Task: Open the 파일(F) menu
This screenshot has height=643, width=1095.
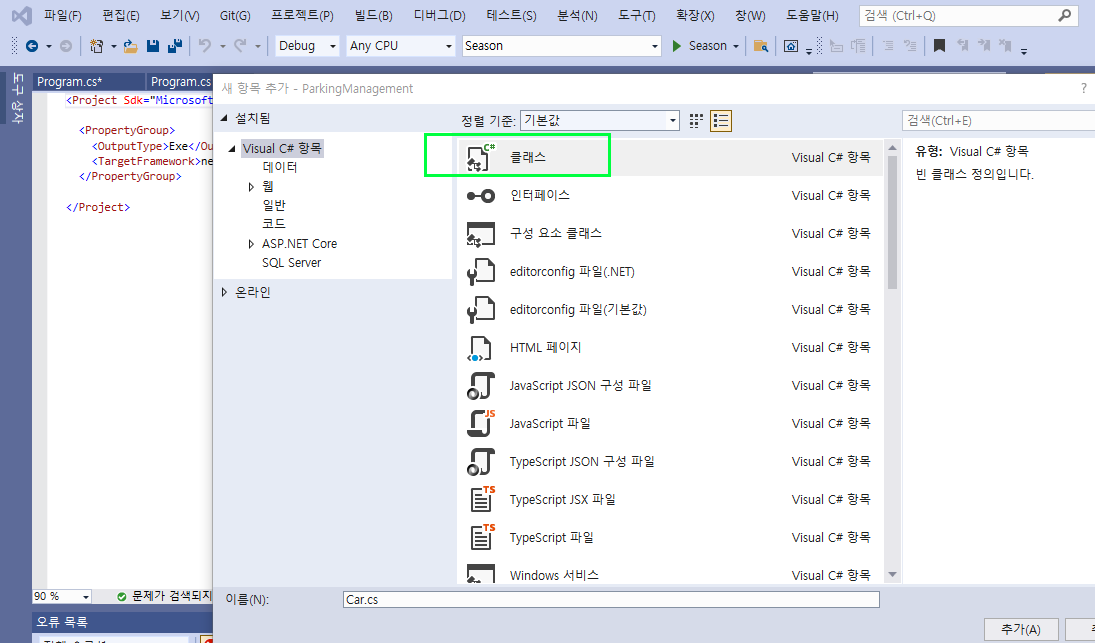Action: (x=62, y=15)
